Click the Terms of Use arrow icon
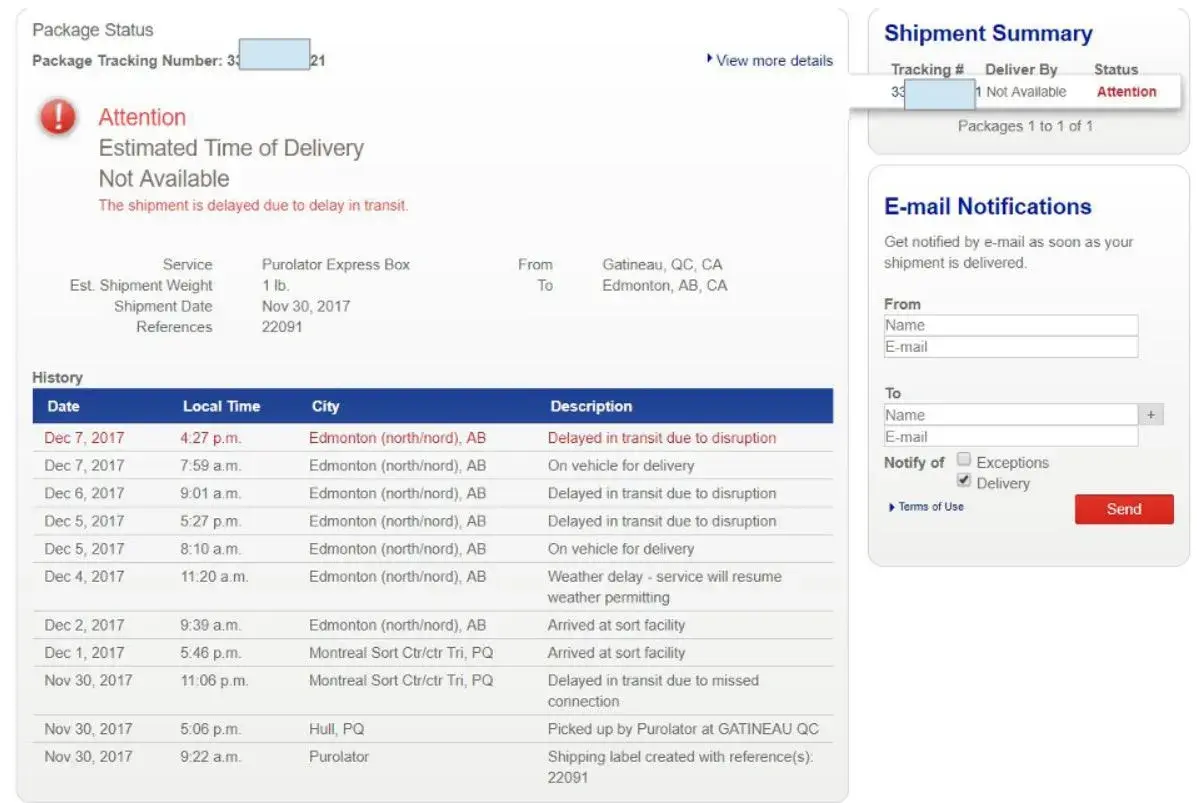Screen dimensions: 1197x803 891,508
